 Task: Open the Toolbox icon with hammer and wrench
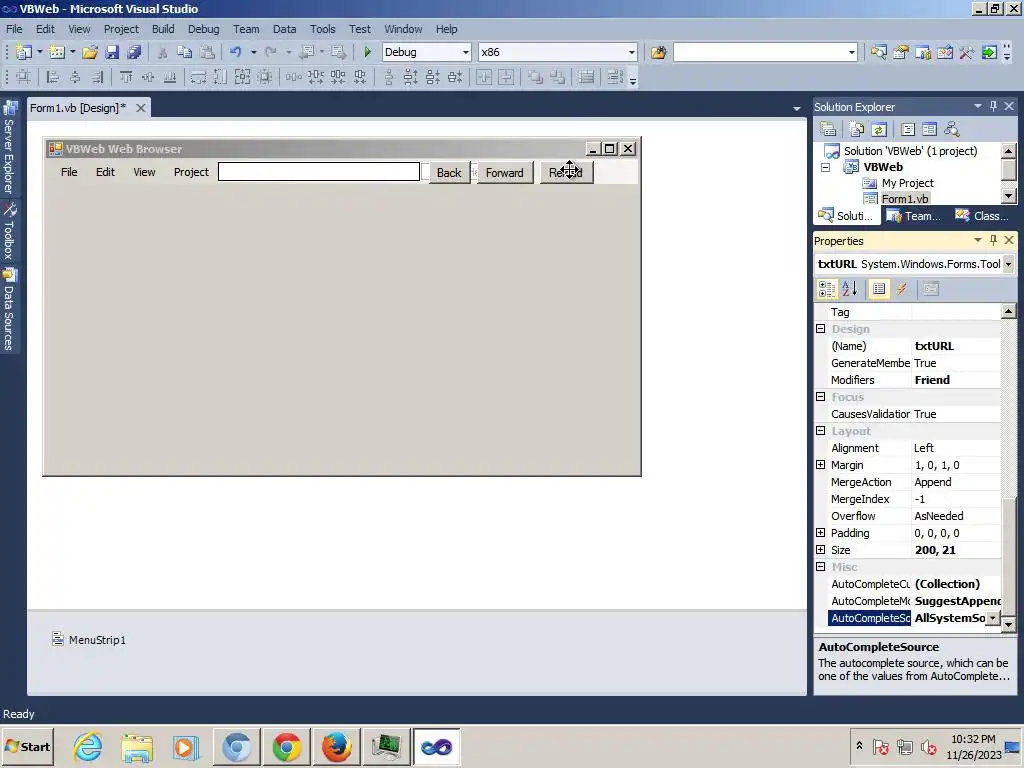click(967, 52)
